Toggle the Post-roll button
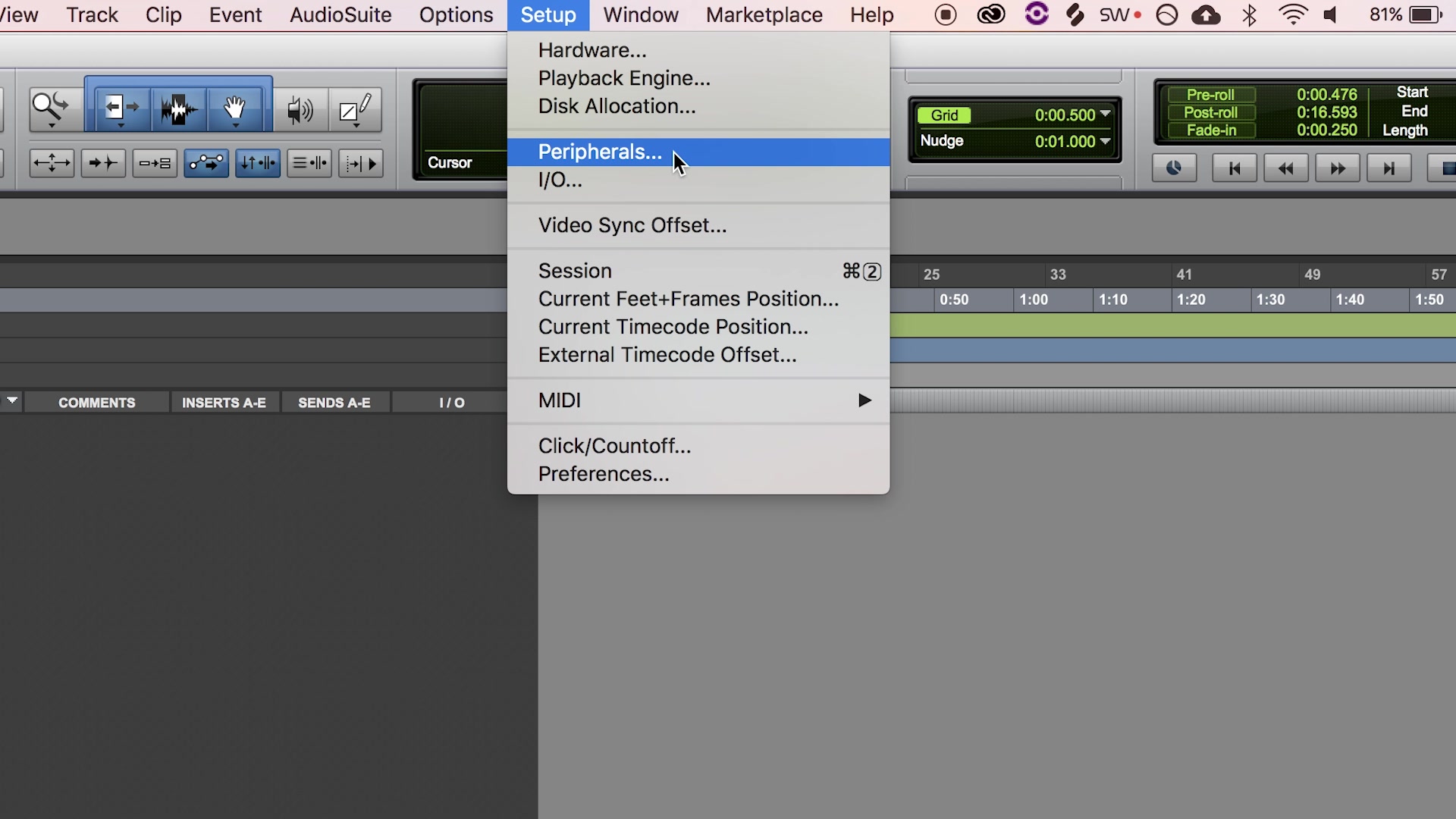The height and width of the screenshot is (819, 1456). (x=1211, y=112)
